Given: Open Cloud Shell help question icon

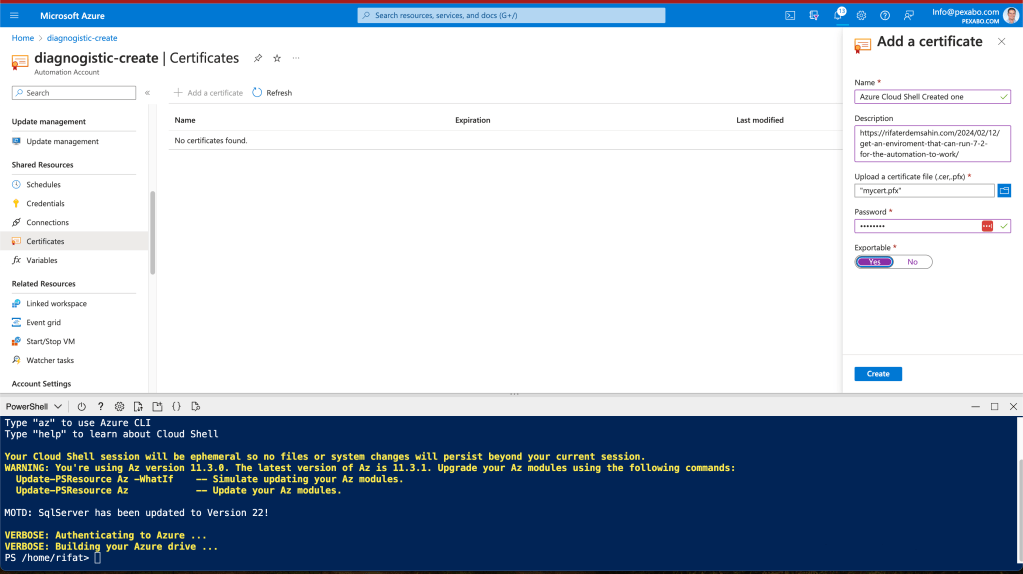Looking at the screenshot, I should 100,406.
